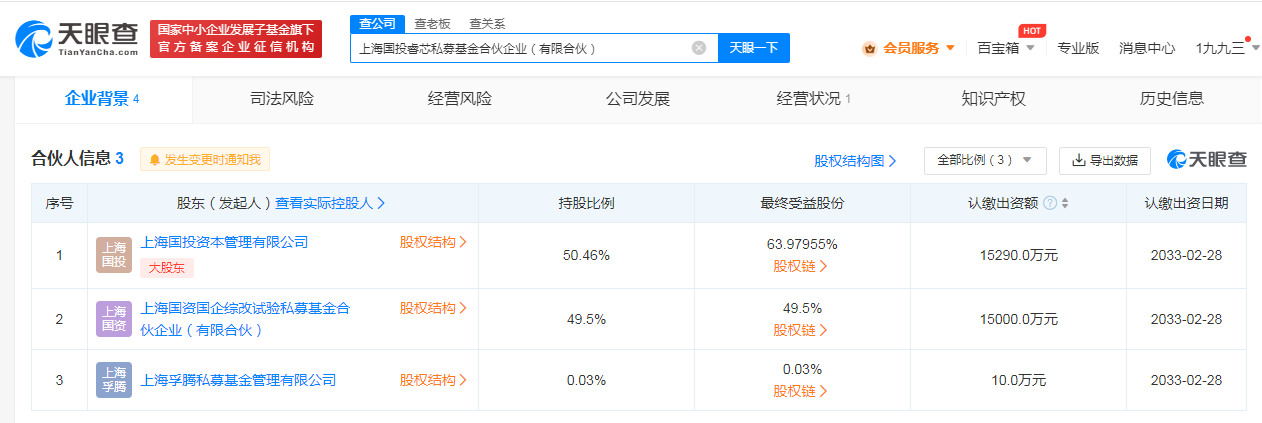Open 上海国资国企综改试验私募基金合伙企业 link
The height and width of the screenshot is (423, 1262).
click(246, 318)
